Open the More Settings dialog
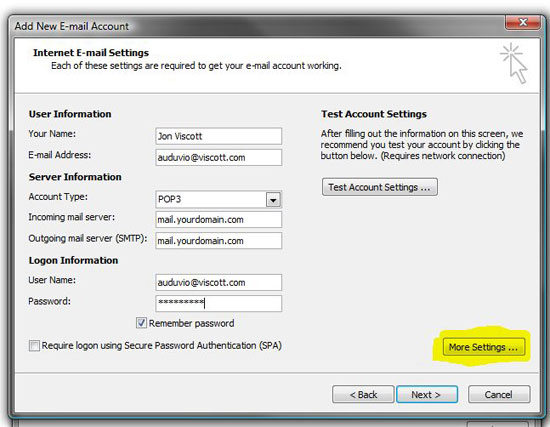This screenshot has height=427, width=550. [483, 347]
